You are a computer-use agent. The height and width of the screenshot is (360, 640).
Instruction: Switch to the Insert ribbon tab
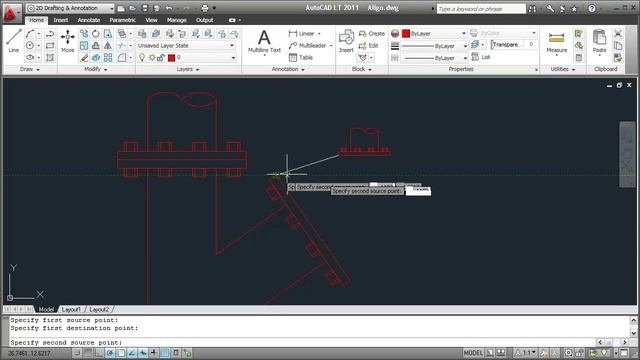[61, 20]
